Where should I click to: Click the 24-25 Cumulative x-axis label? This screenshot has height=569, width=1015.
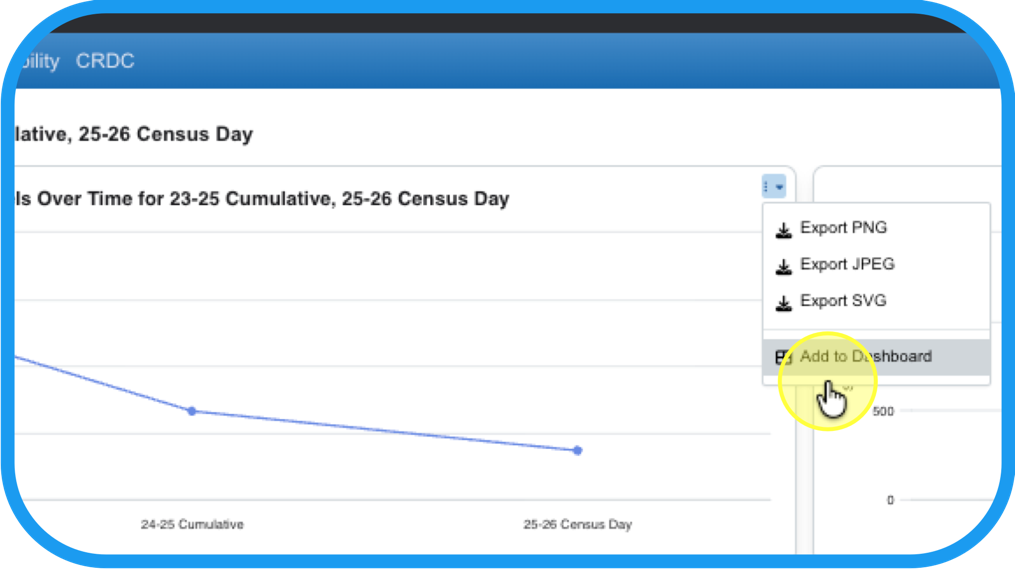(192, 524)
